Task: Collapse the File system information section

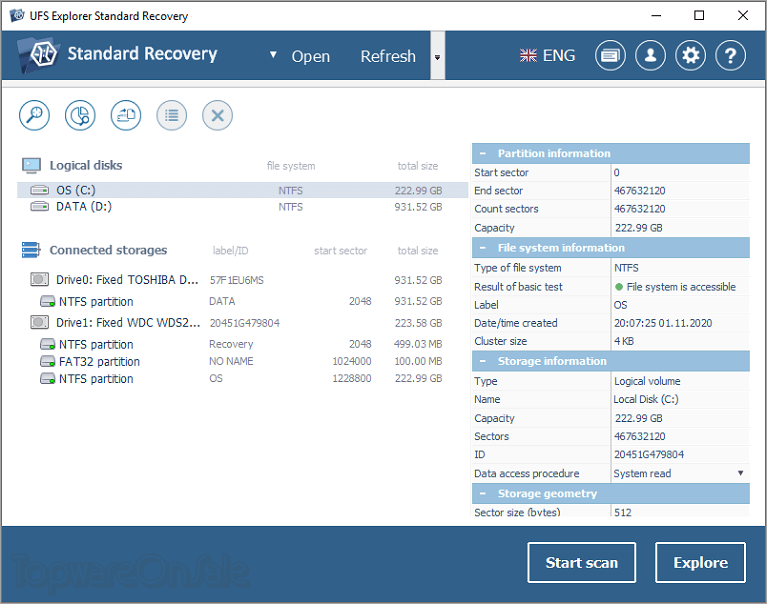Action: pyautogui.click(x=482, y=248)
